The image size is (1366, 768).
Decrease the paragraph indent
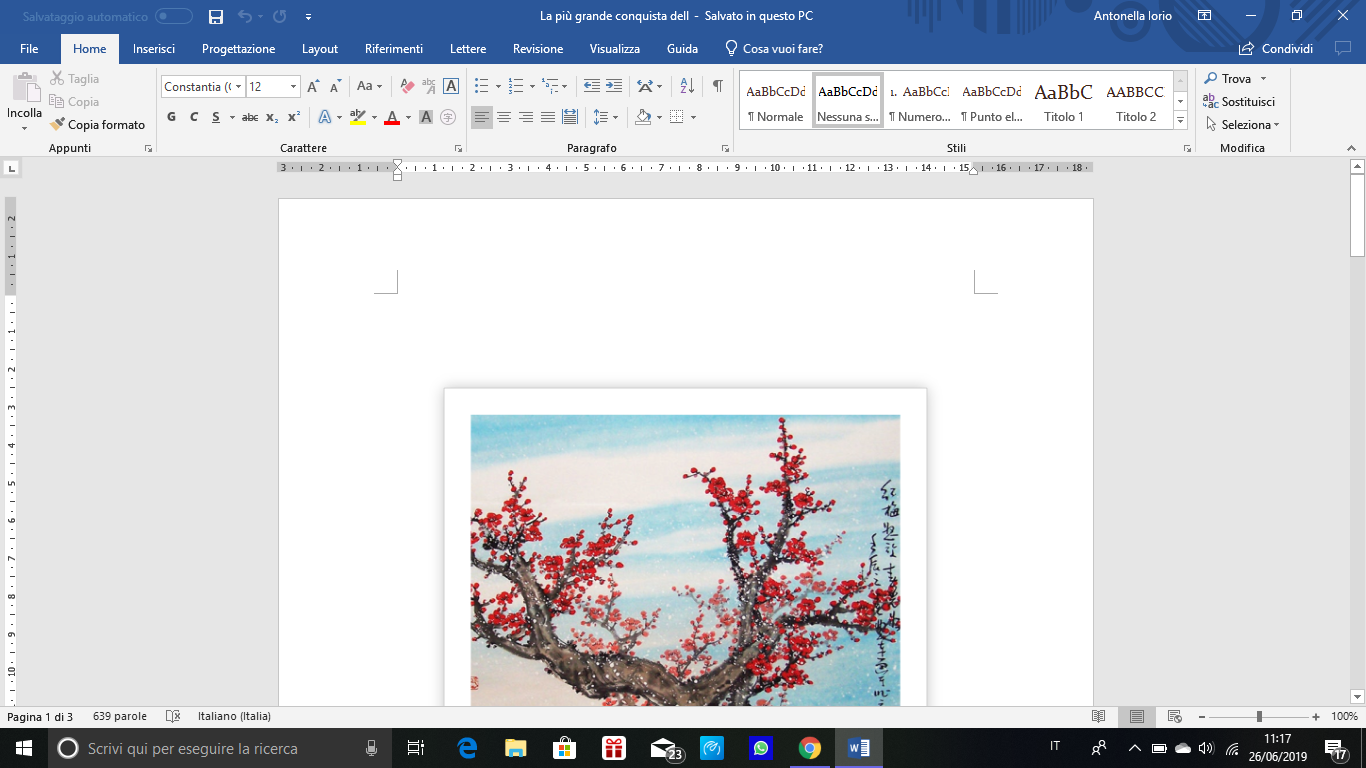point(592,87)
